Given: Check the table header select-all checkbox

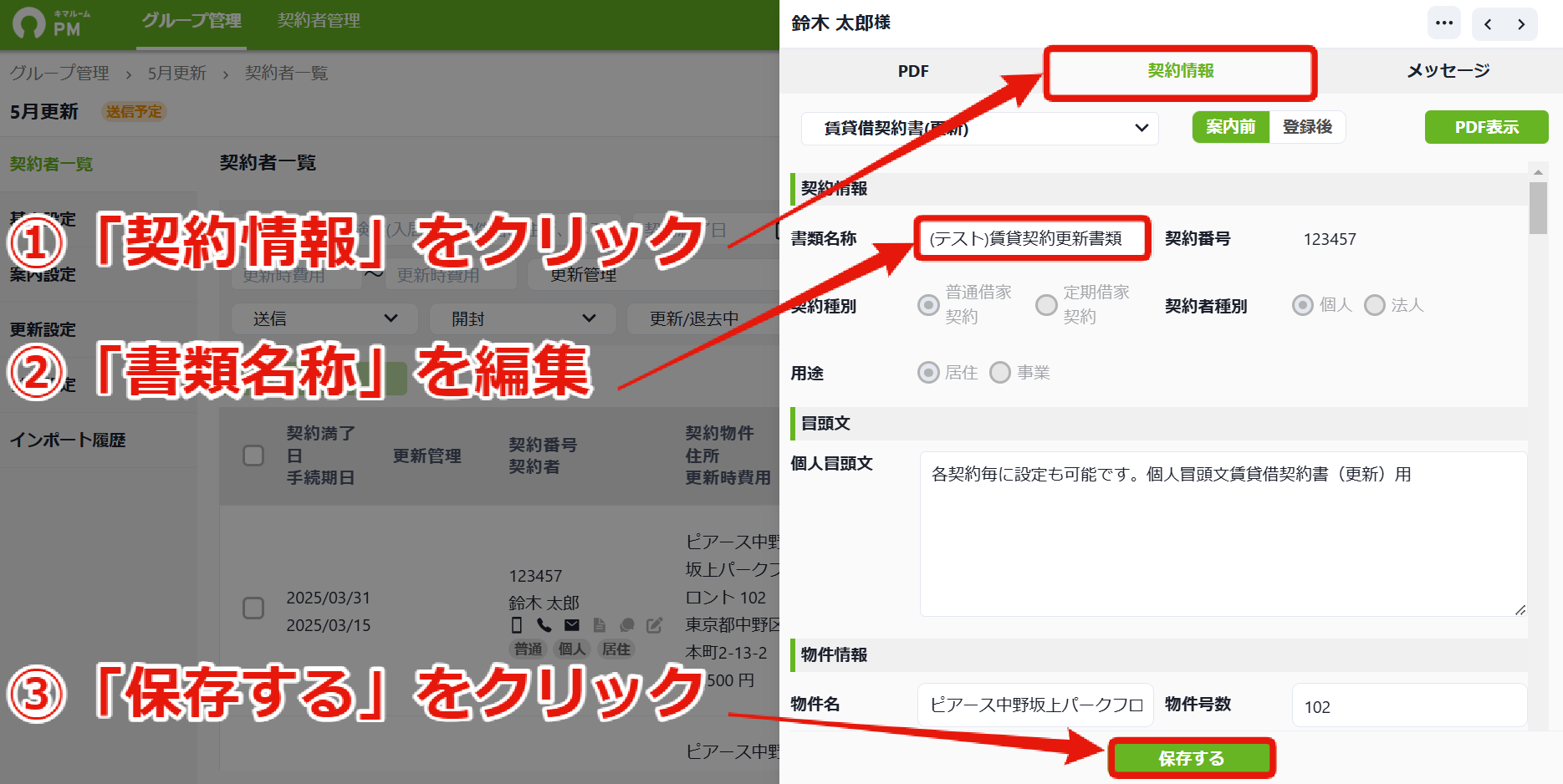Looking at the screenshot, I should [x=253, y=456].
